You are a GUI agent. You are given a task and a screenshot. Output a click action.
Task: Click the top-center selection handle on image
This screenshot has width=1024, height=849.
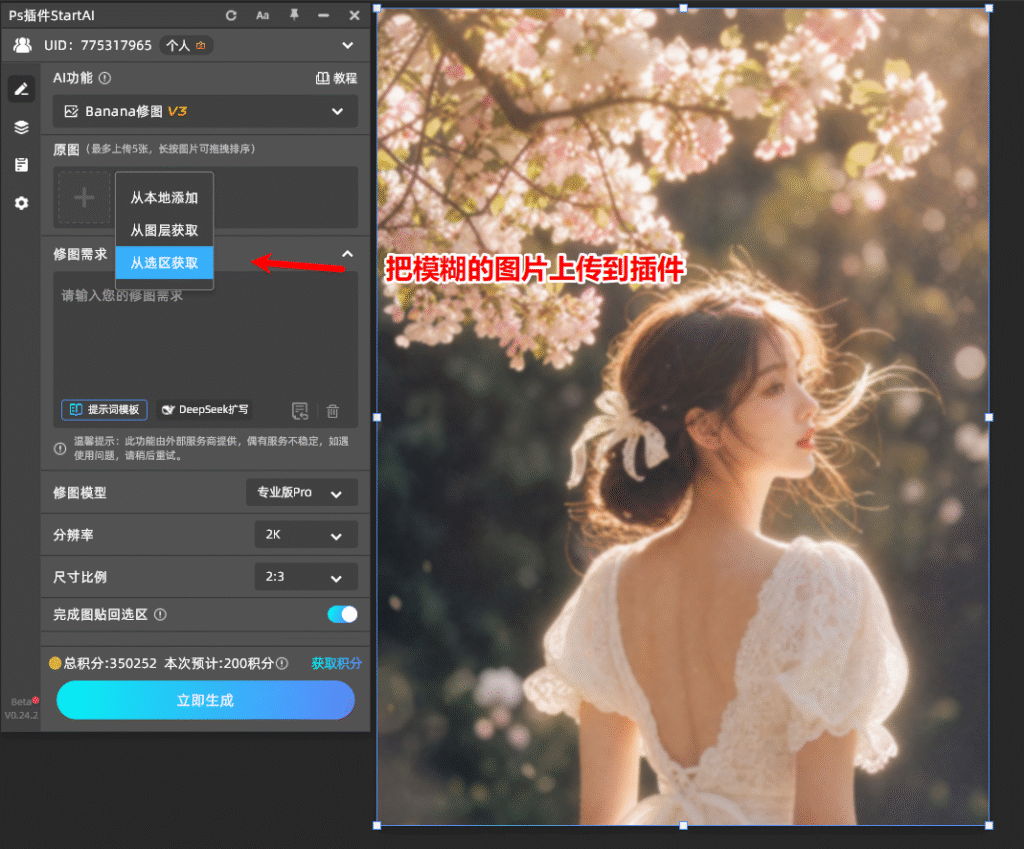683,8
